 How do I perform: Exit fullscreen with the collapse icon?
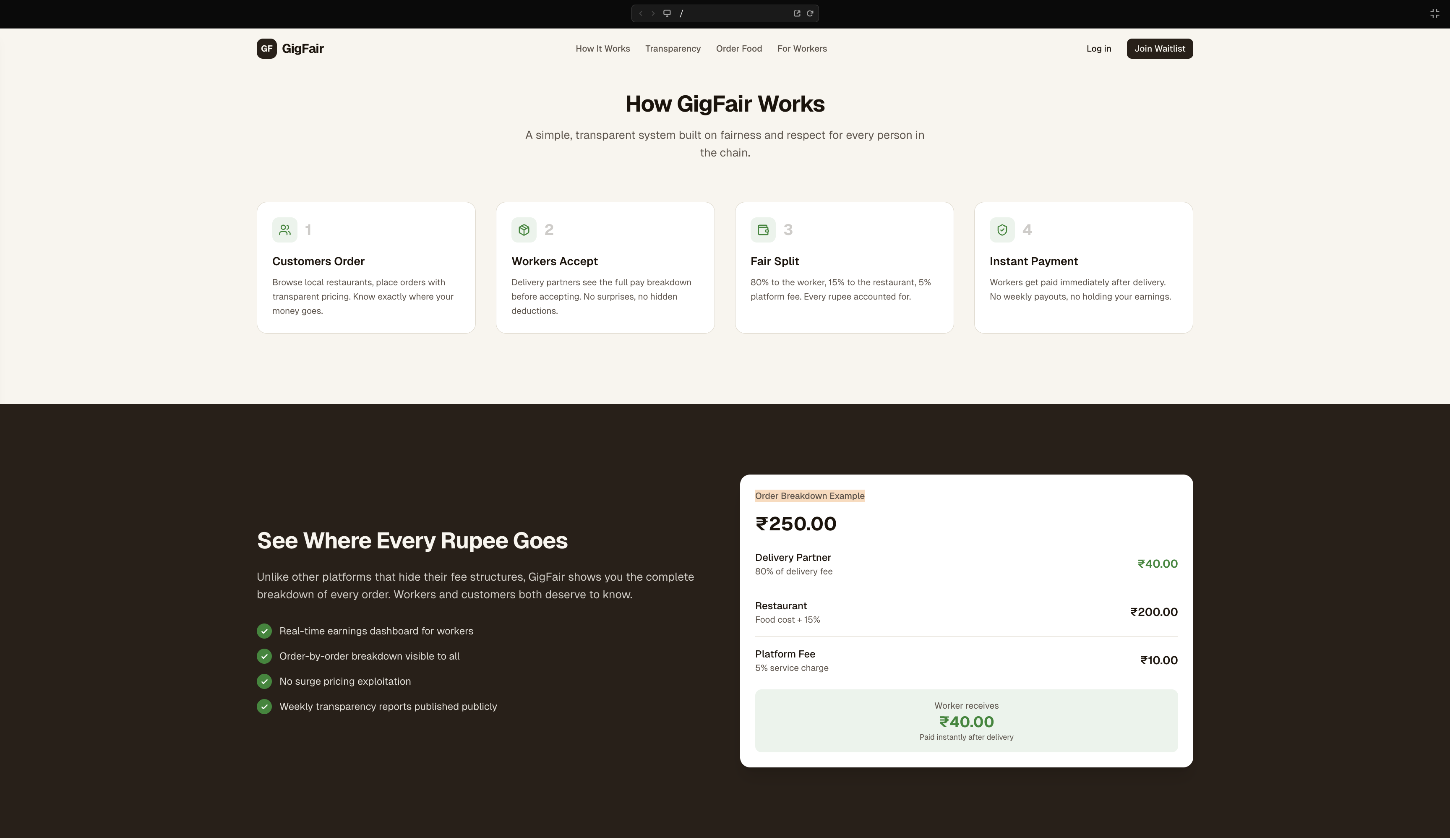1434,13
